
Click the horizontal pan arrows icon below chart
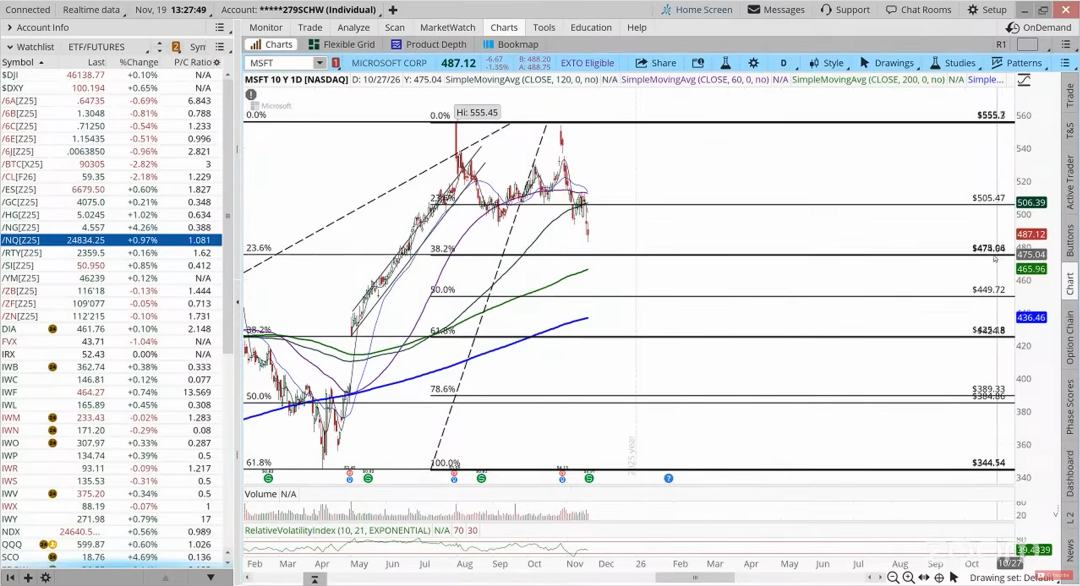pyautogui.click(x=924, y=578)
